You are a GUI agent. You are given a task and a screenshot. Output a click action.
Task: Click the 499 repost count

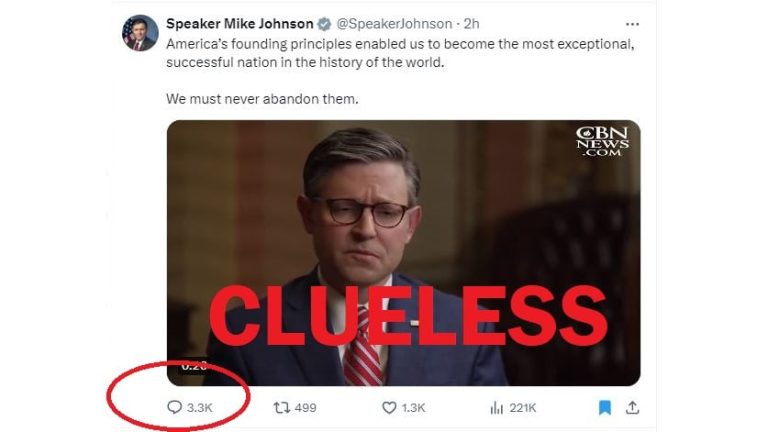306,408
